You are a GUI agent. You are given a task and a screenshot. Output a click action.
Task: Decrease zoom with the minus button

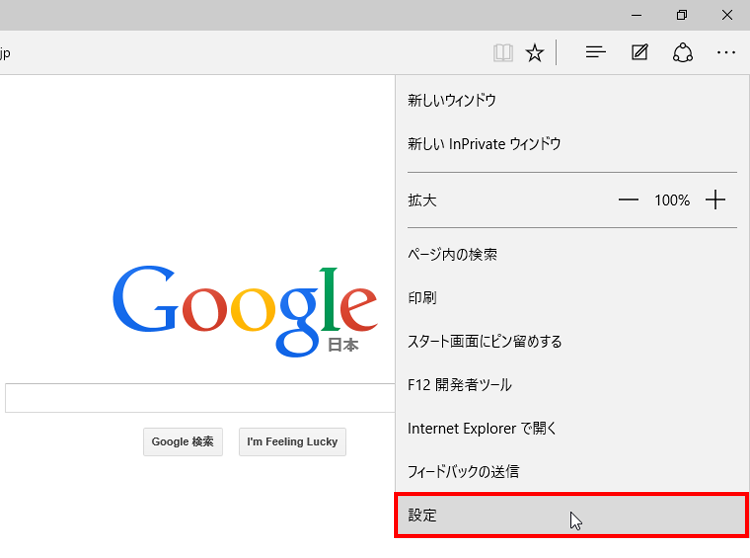coord(628,200)
